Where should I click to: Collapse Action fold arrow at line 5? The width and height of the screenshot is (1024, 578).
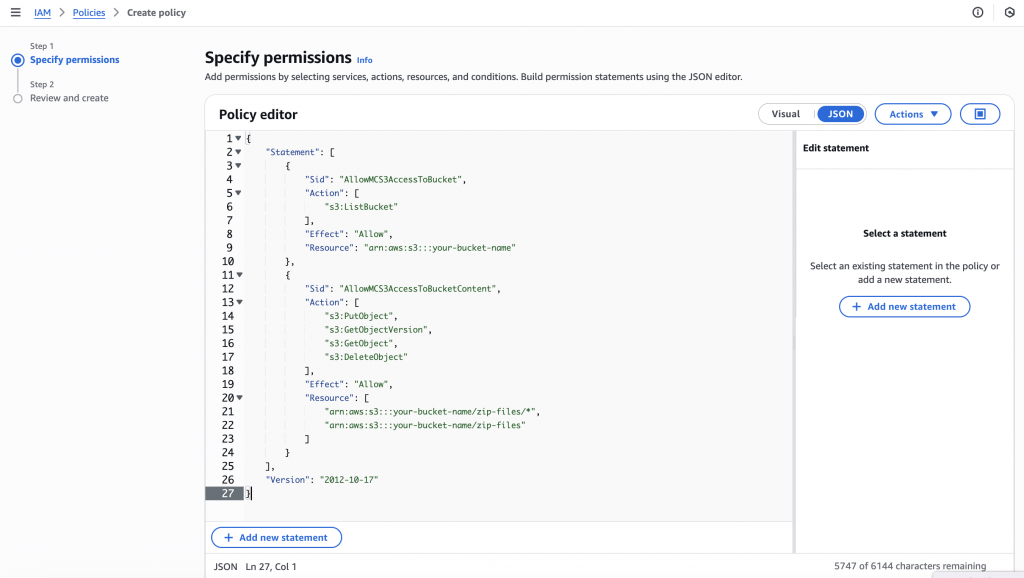(x=238, y=193)
